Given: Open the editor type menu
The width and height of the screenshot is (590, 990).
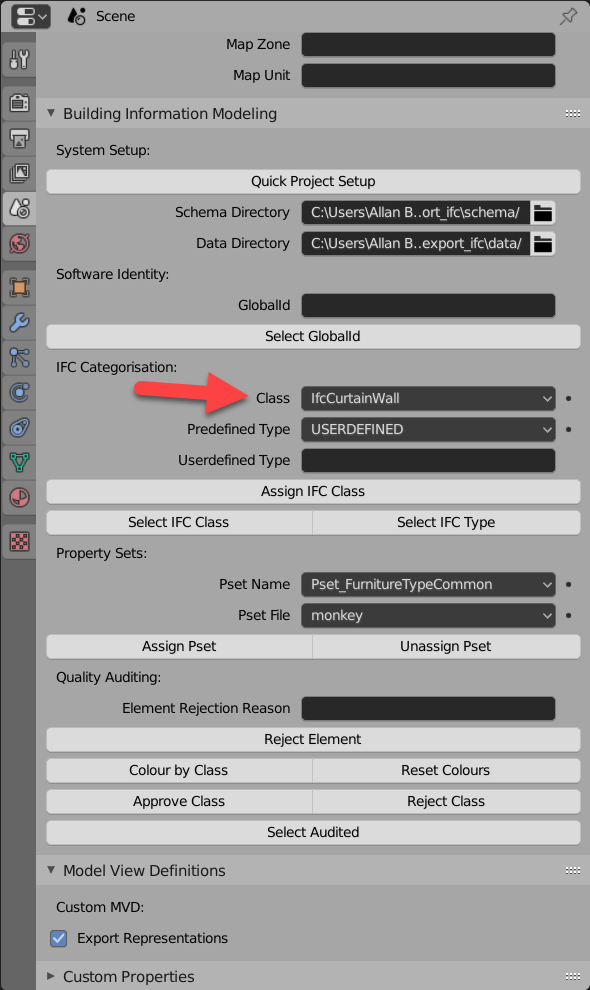Looking at the screenshot, I should coord(30,16).
